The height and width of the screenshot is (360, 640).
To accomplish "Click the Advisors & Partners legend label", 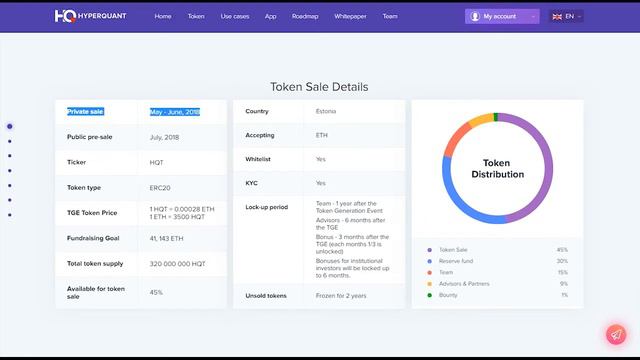I will [464, 284].
